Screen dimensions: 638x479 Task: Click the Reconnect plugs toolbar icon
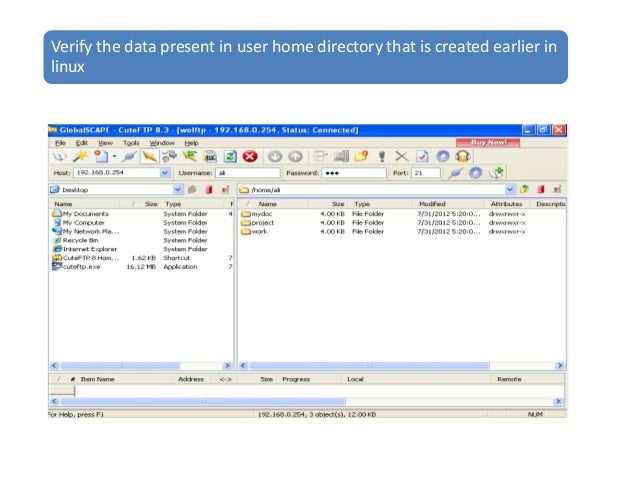(x=169, y=156)
